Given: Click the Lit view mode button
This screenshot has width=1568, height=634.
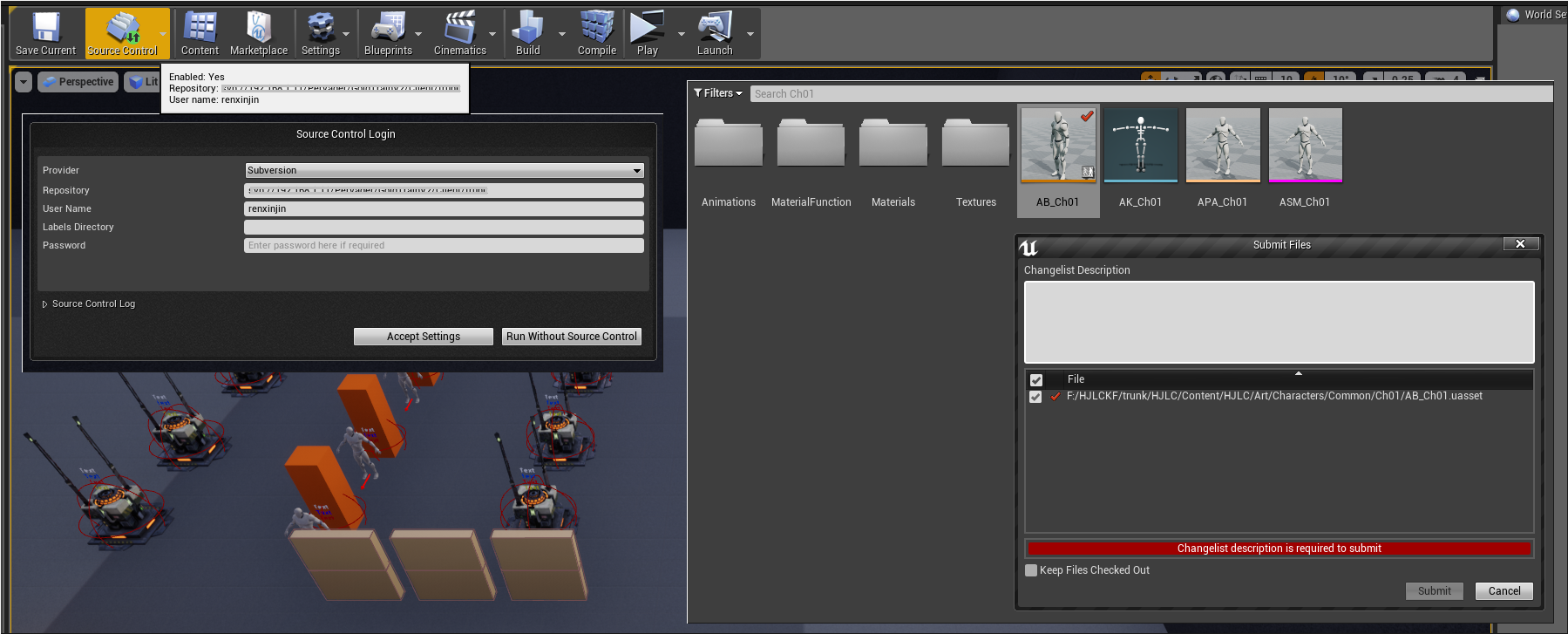Looking at the screenshot, I should point(143,82).
